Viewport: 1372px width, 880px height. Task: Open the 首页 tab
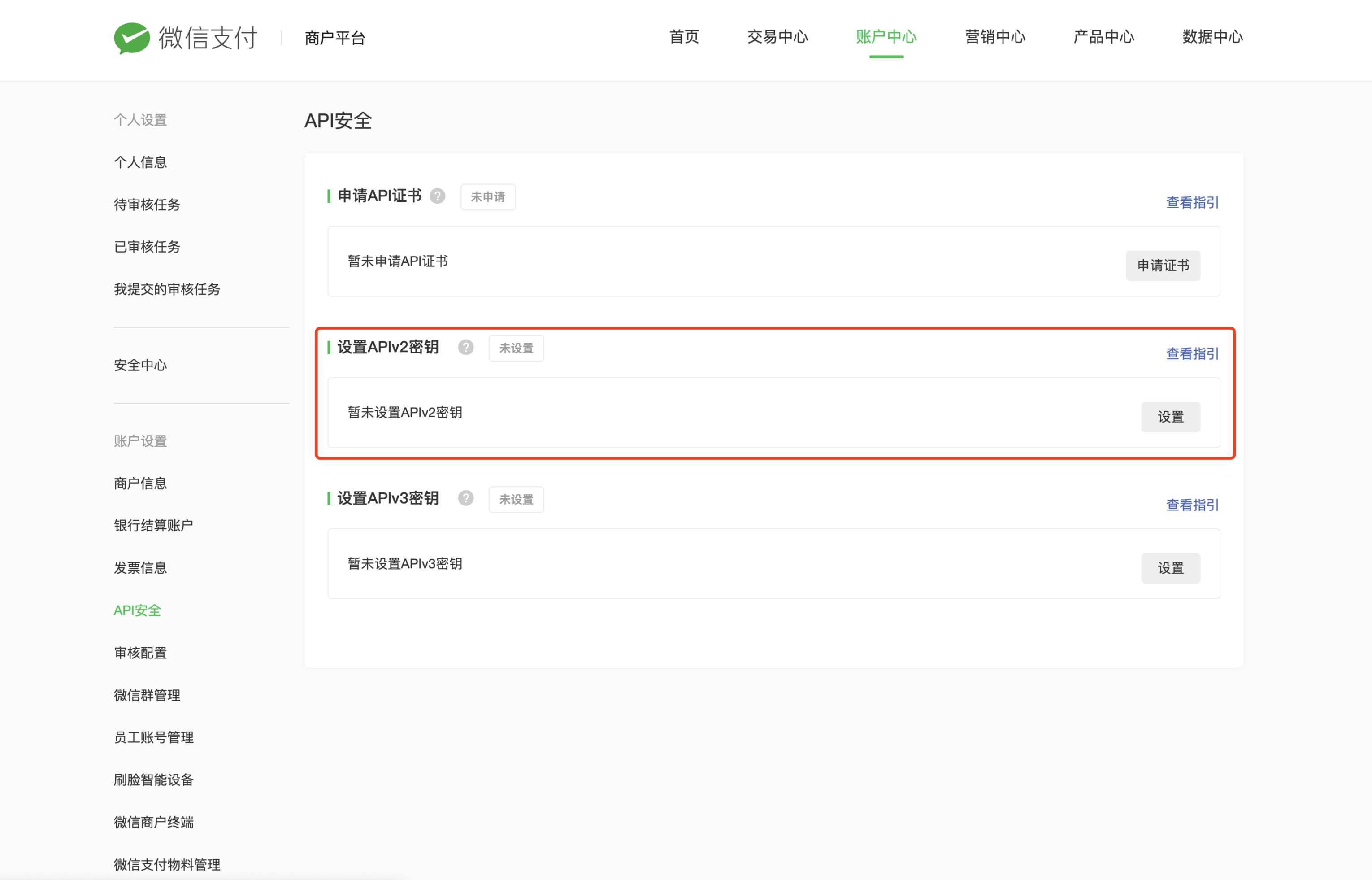[684, 37]
